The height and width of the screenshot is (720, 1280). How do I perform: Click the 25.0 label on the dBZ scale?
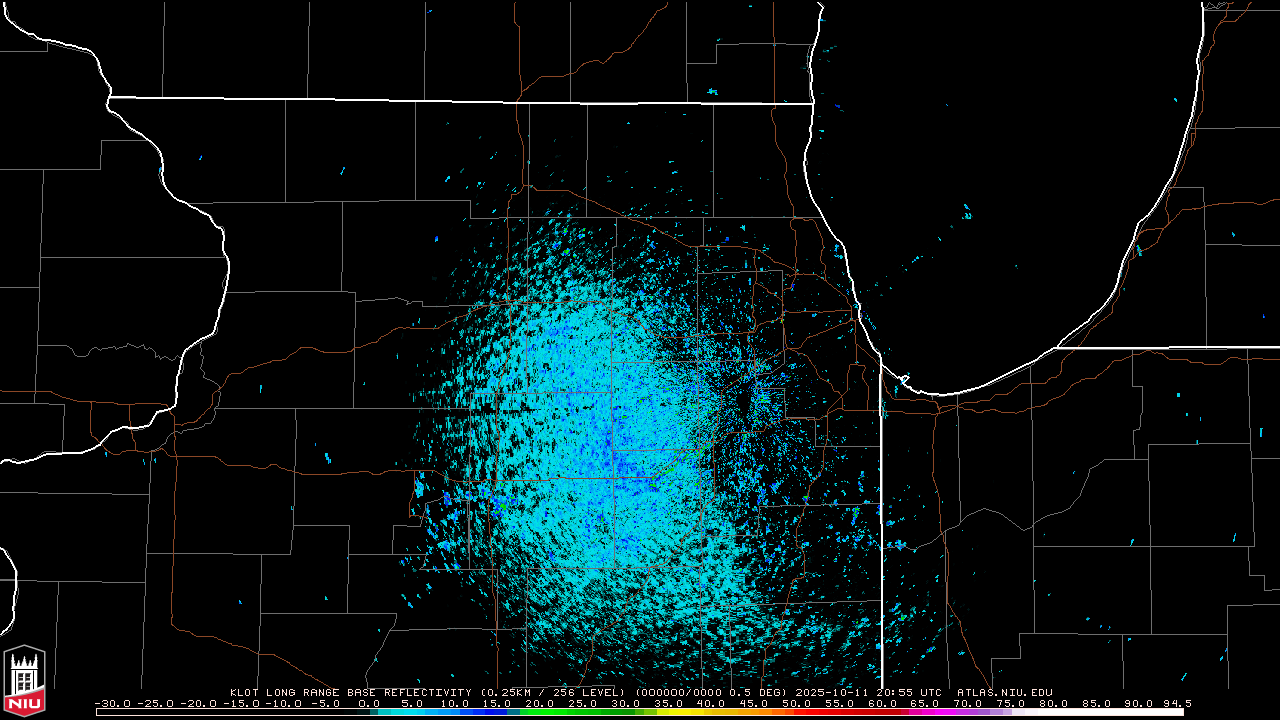pos(582,703)
